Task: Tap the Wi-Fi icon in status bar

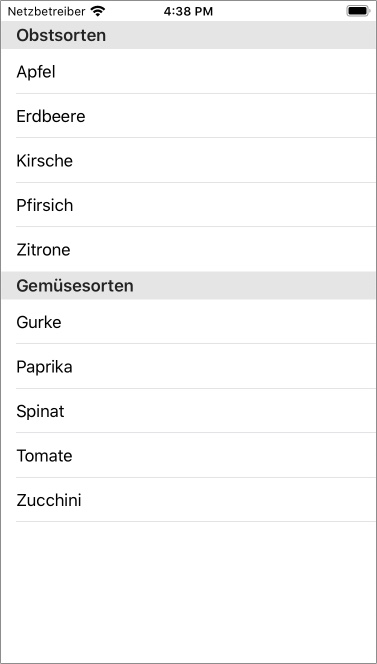Action: coord(98,11)
